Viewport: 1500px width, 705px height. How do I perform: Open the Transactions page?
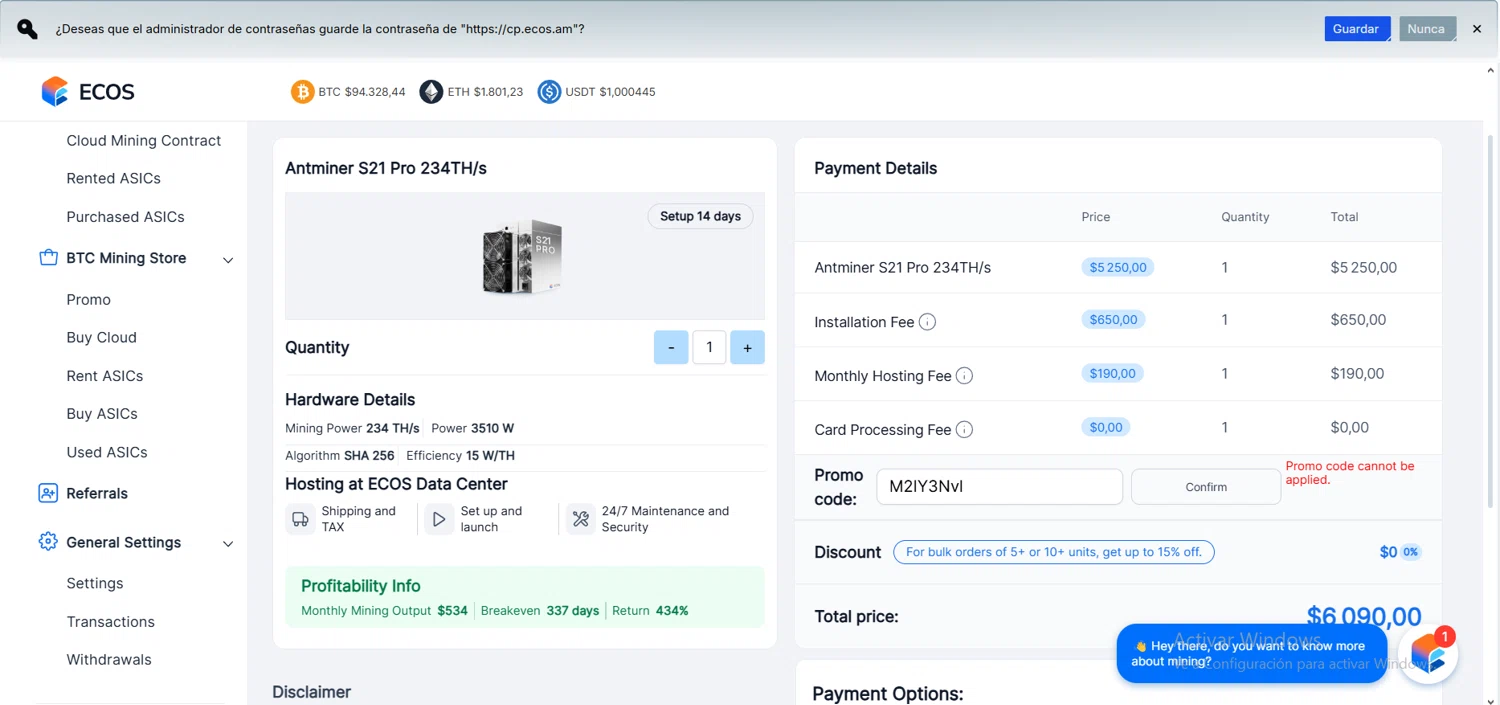tap(110, 621)
